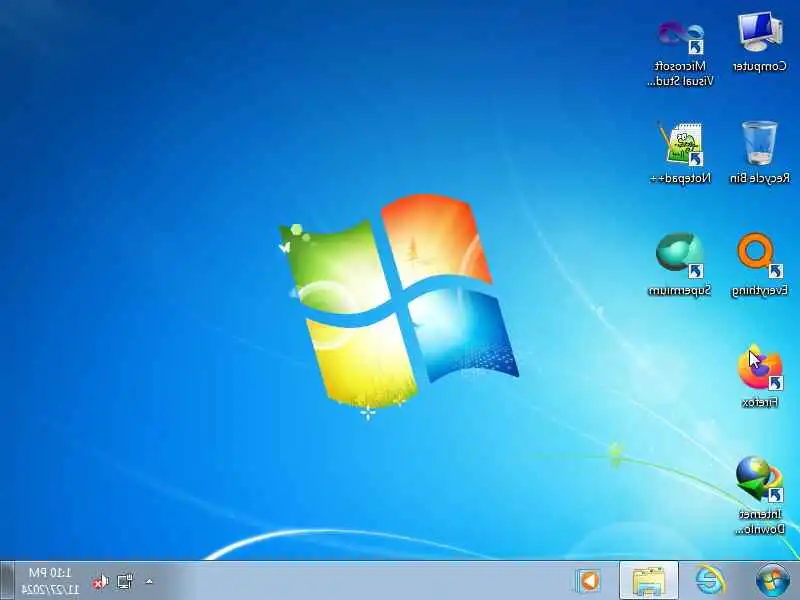Select the Firefox desktop shortcut
The height and width of the screenshot is (600, 800).
[x=760, y=377]
